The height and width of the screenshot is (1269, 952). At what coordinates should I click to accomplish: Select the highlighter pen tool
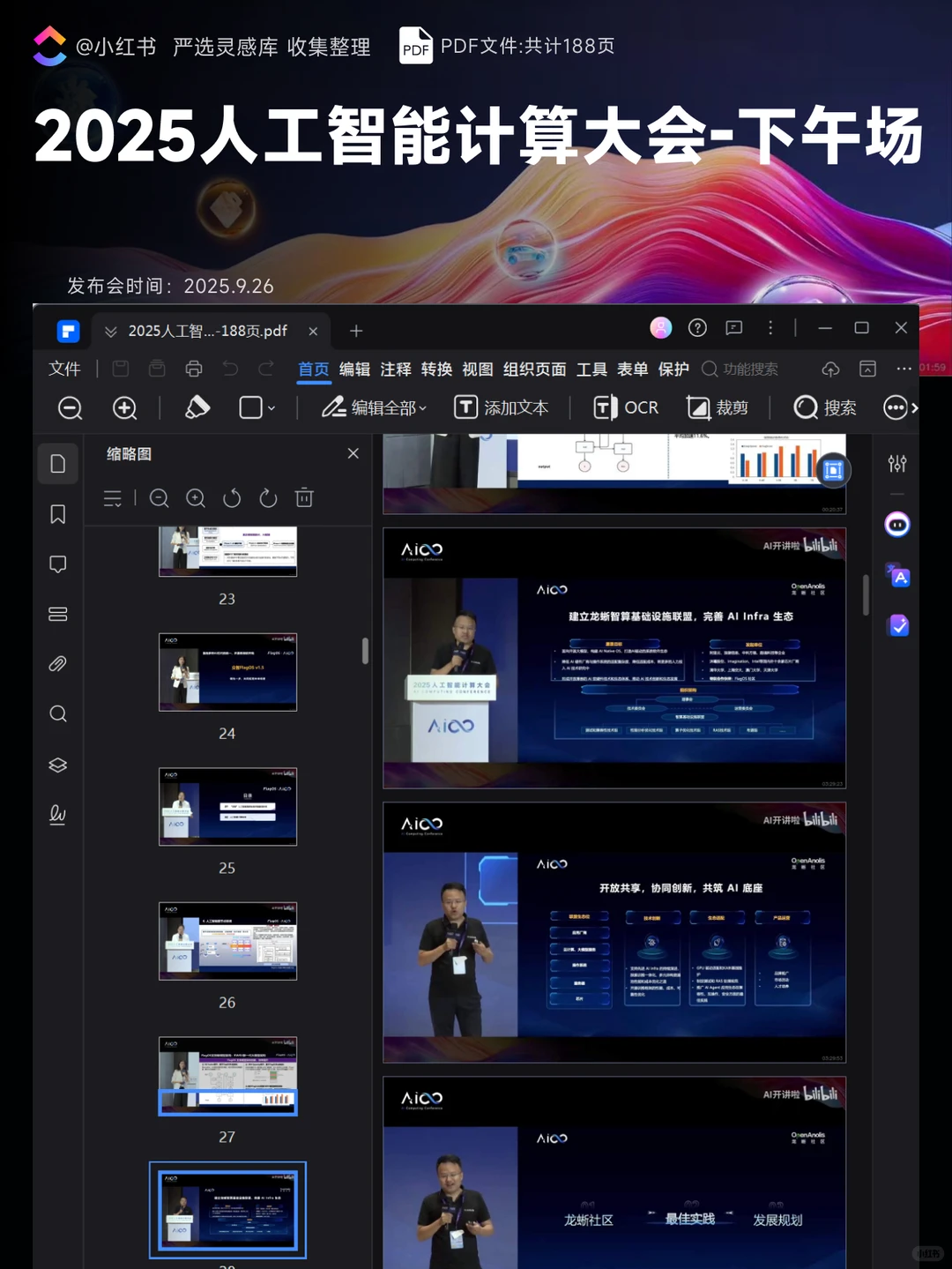(197, 407)
